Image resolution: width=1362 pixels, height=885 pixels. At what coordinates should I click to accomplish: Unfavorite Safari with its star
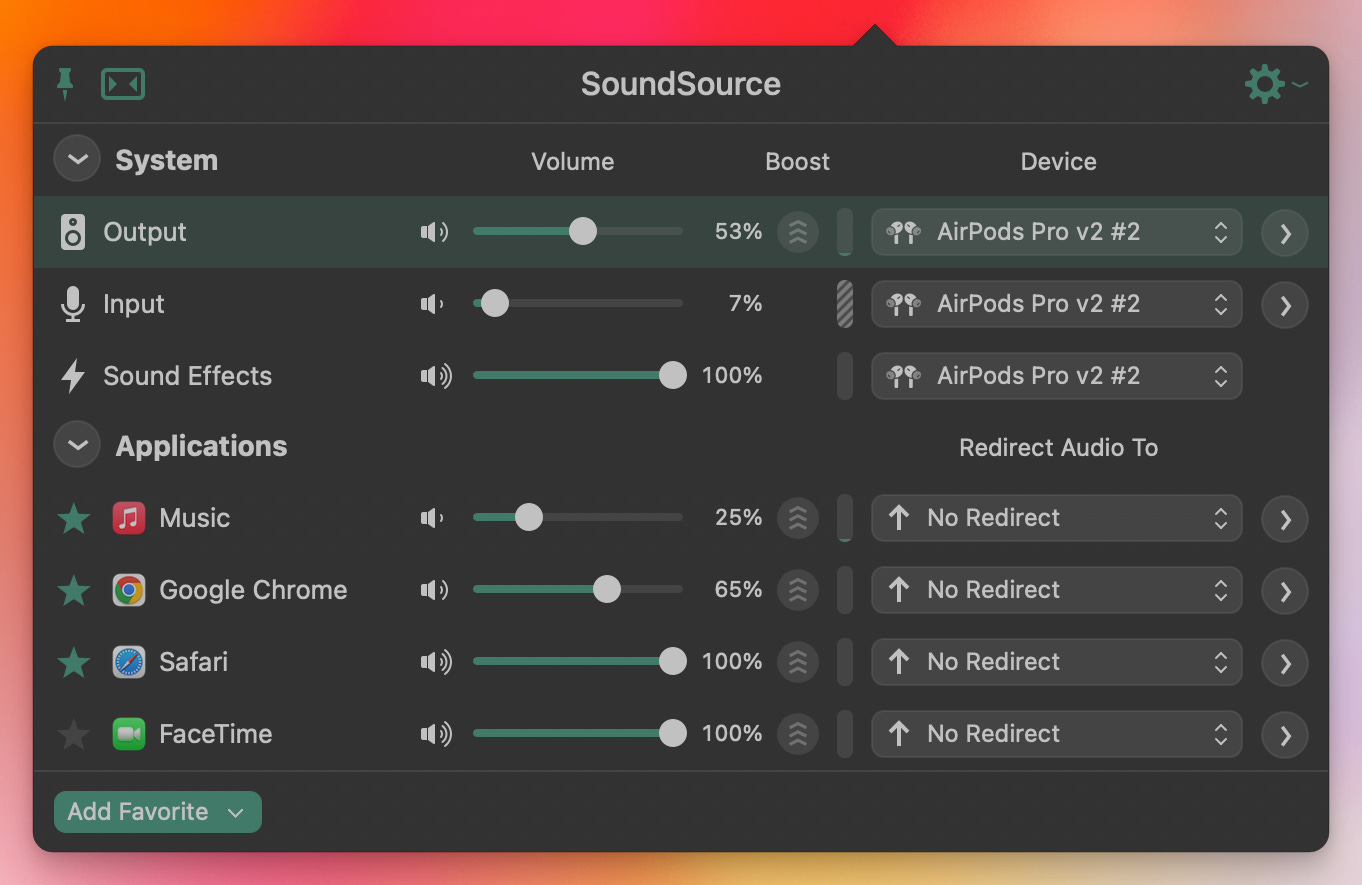tap(74, 662)
